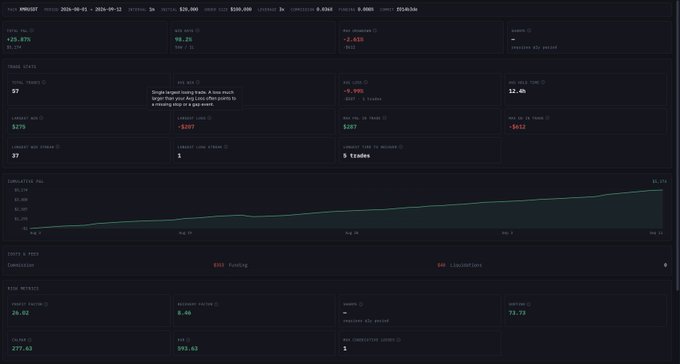Select the leverage value 3x
The width and height of the screenshot is (680, 364).
coord(281,9)
